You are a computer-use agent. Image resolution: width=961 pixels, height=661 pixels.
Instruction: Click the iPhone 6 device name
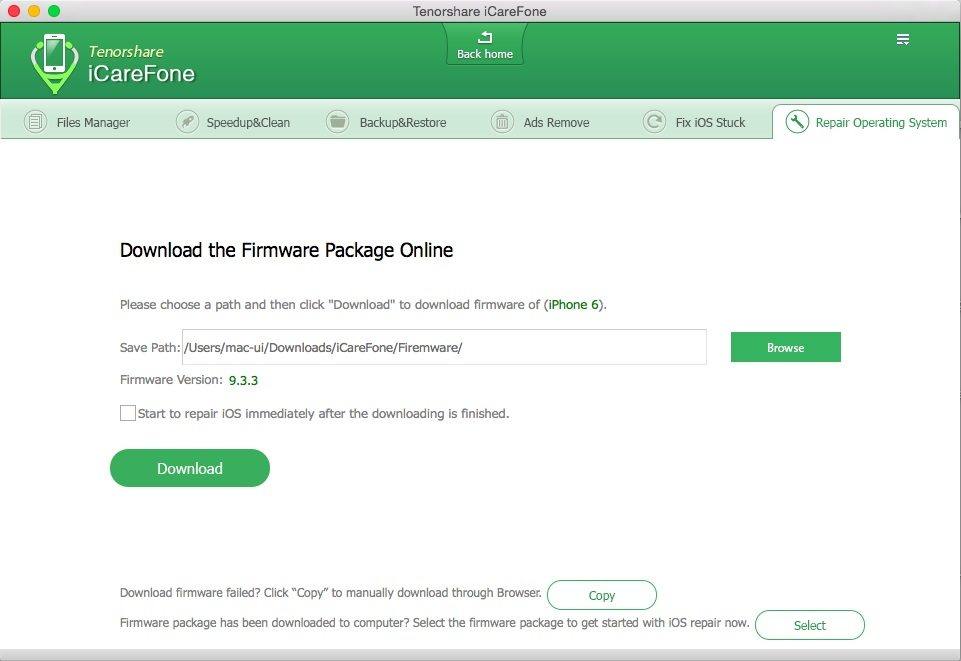(573, 304)
